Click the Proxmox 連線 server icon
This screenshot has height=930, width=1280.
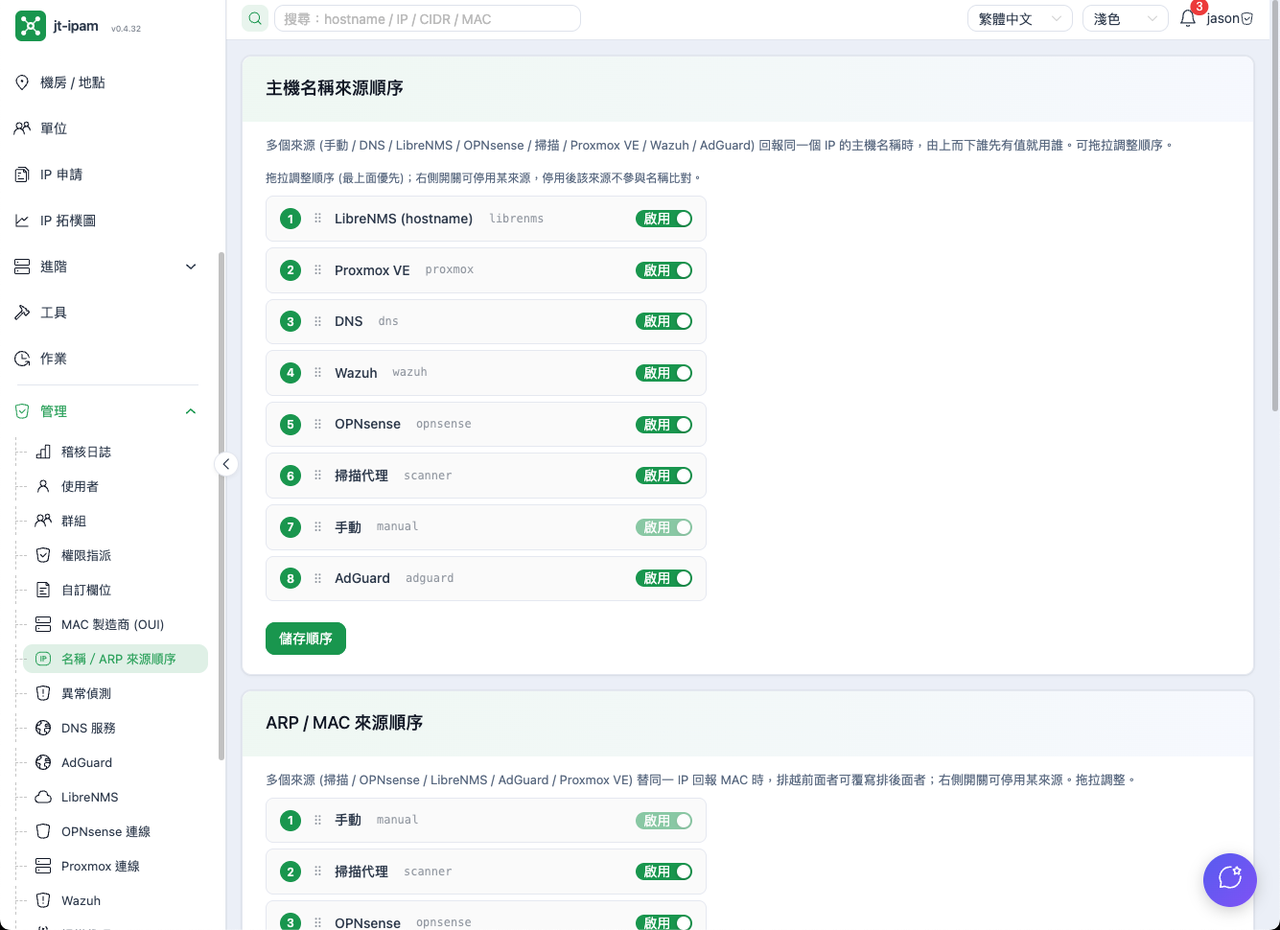point(43,866)
